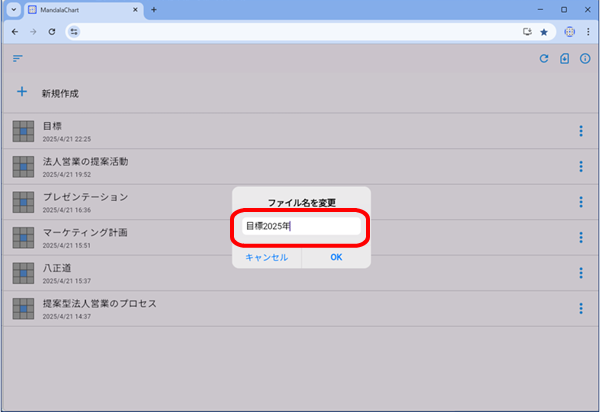Click browser back arrow
This screenshot has height=412, width=600.
(x=15, y=32)
